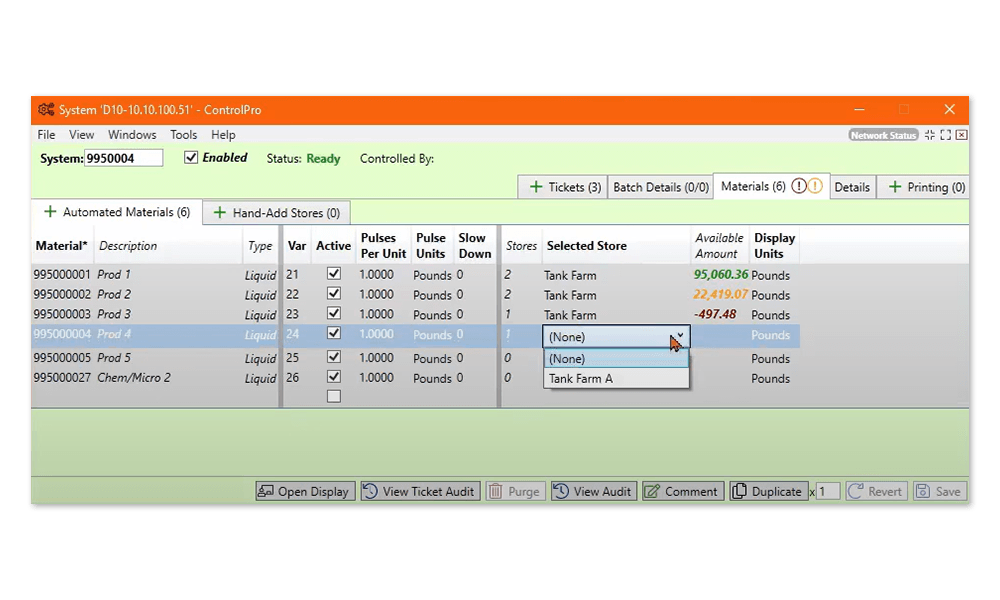1000x600 pixels.
Task: Open the Tools menu
Action: (183, 135)
